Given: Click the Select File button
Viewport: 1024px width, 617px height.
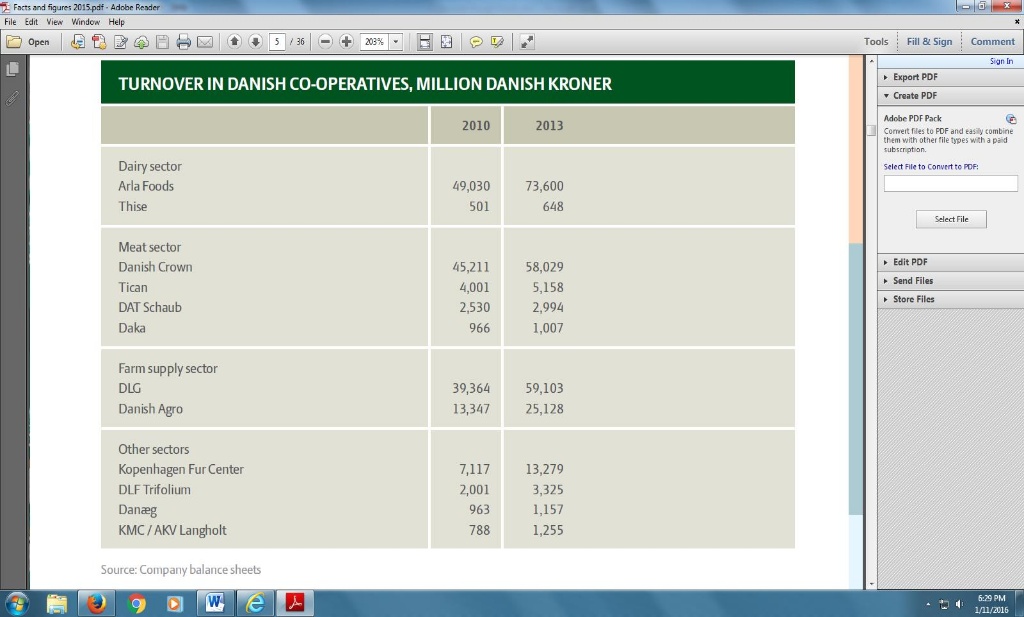Looking at the screenshot, I should (951, 219).
